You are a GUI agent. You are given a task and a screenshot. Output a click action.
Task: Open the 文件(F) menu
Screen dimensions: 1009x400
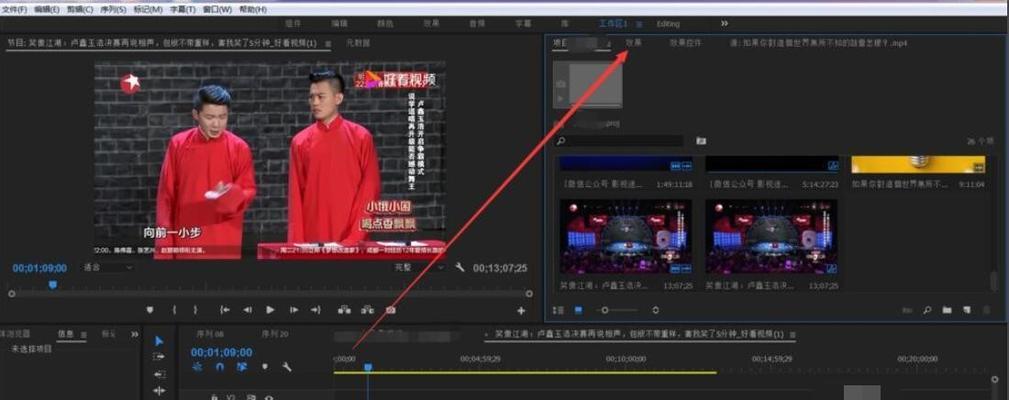(14, 10)
